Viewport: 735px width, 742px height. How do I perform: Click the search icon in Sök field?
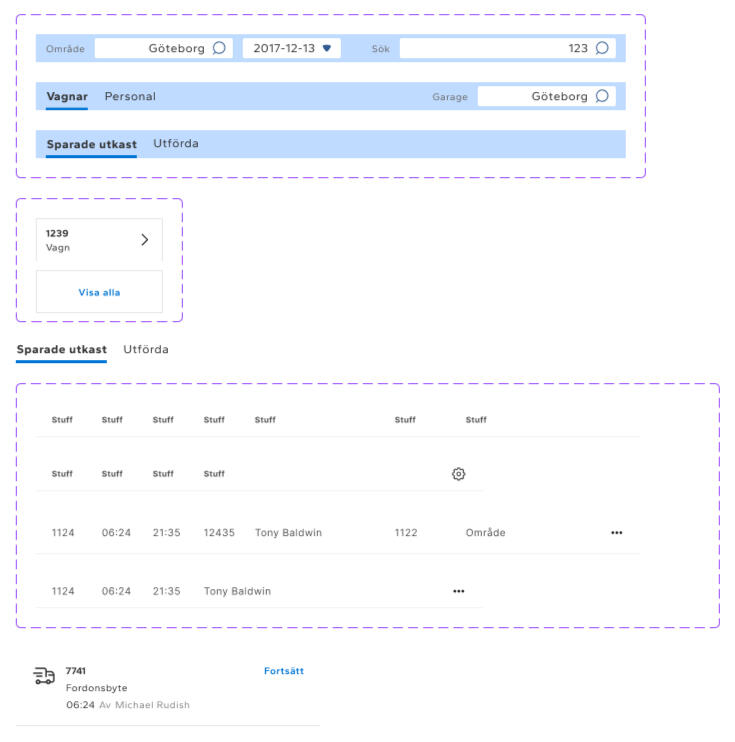pos(602,48)
